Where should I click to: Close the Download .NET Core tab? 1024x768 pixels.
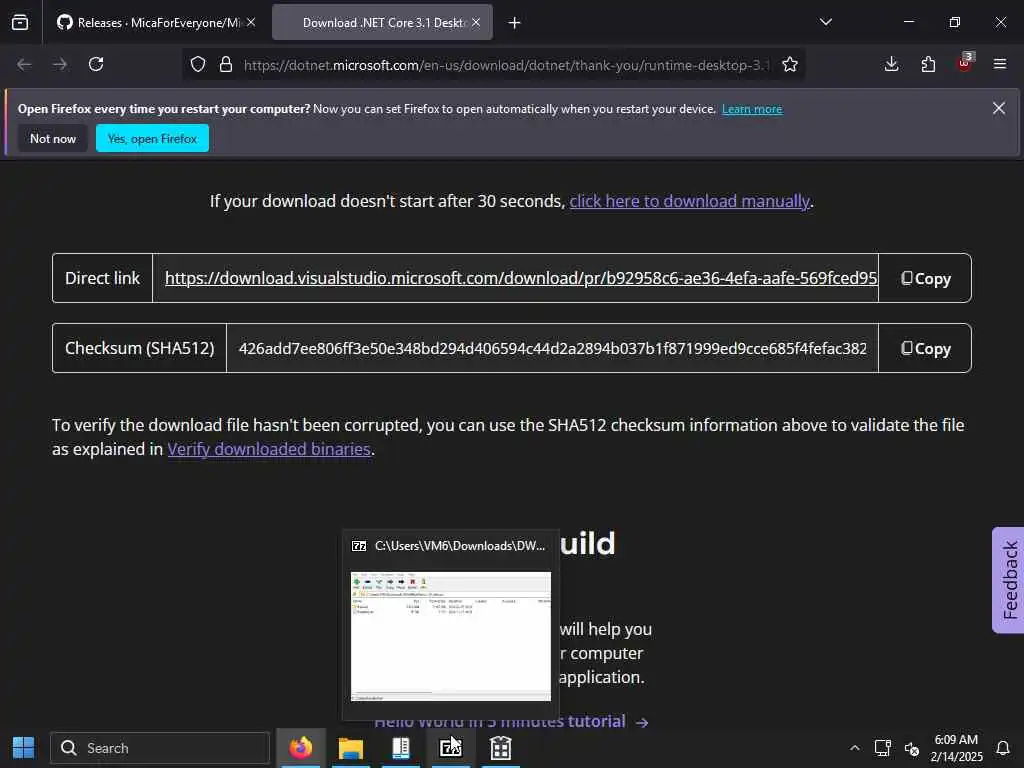(476, 22)
